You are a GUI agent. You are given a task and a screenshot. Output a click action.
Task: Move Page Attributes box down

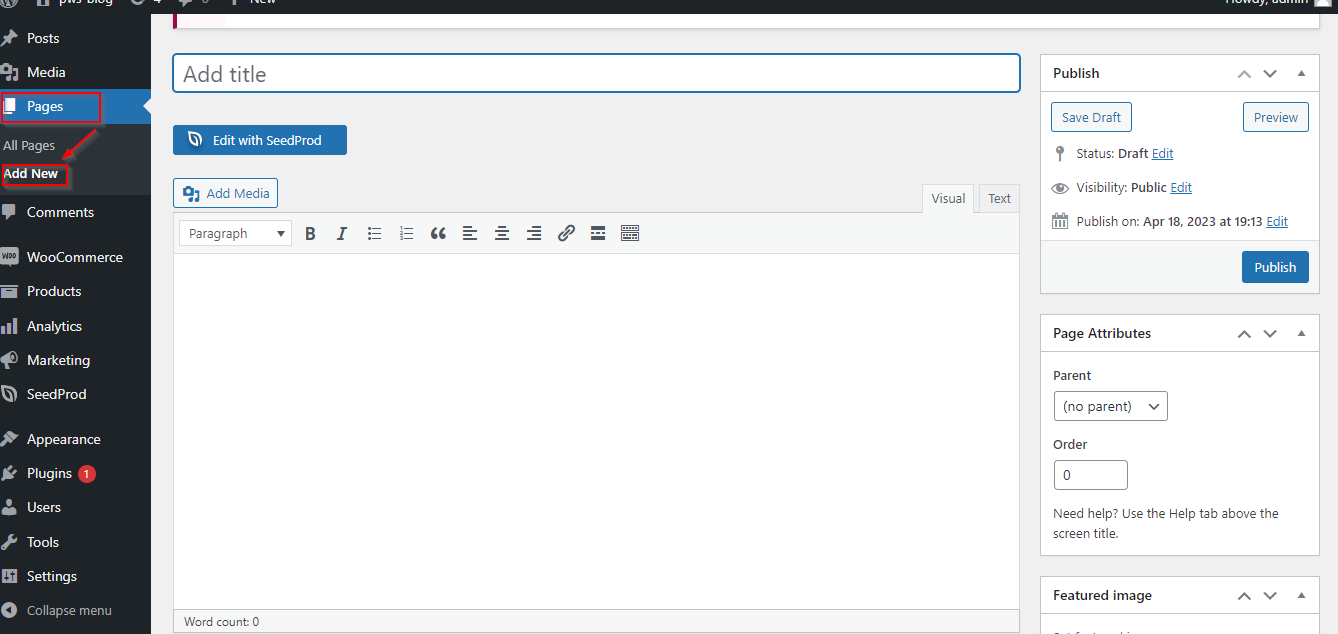1270,334
